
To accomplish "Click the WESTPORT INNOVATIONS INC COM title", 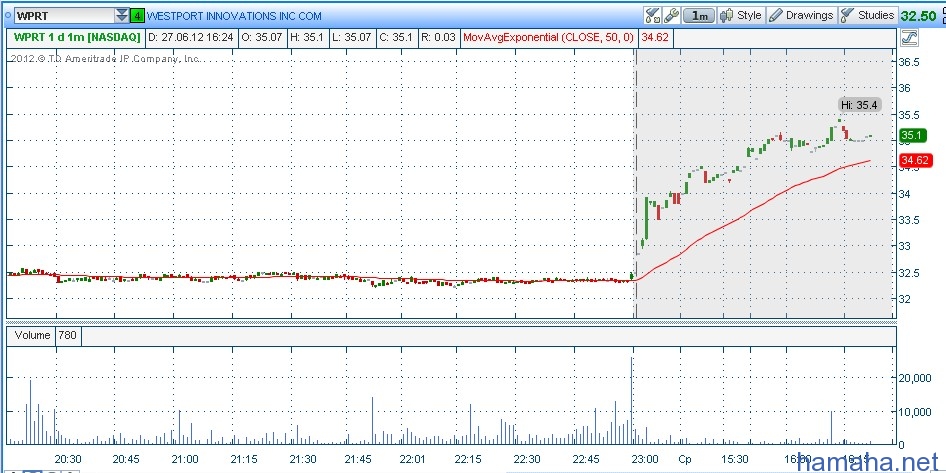I will click(x=235, y=16).
